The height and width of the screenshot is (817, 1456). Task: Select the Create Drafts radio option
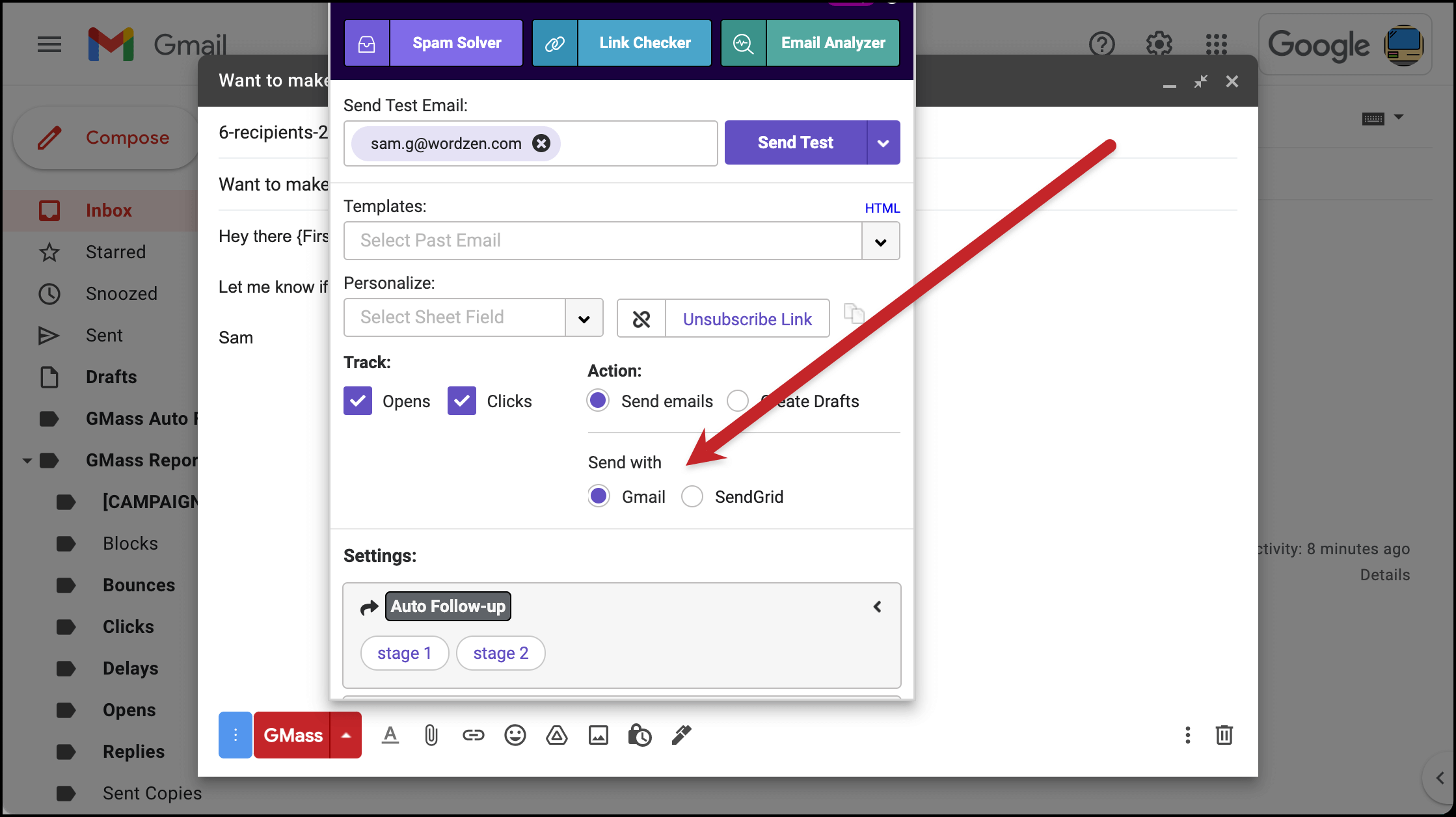738,400
